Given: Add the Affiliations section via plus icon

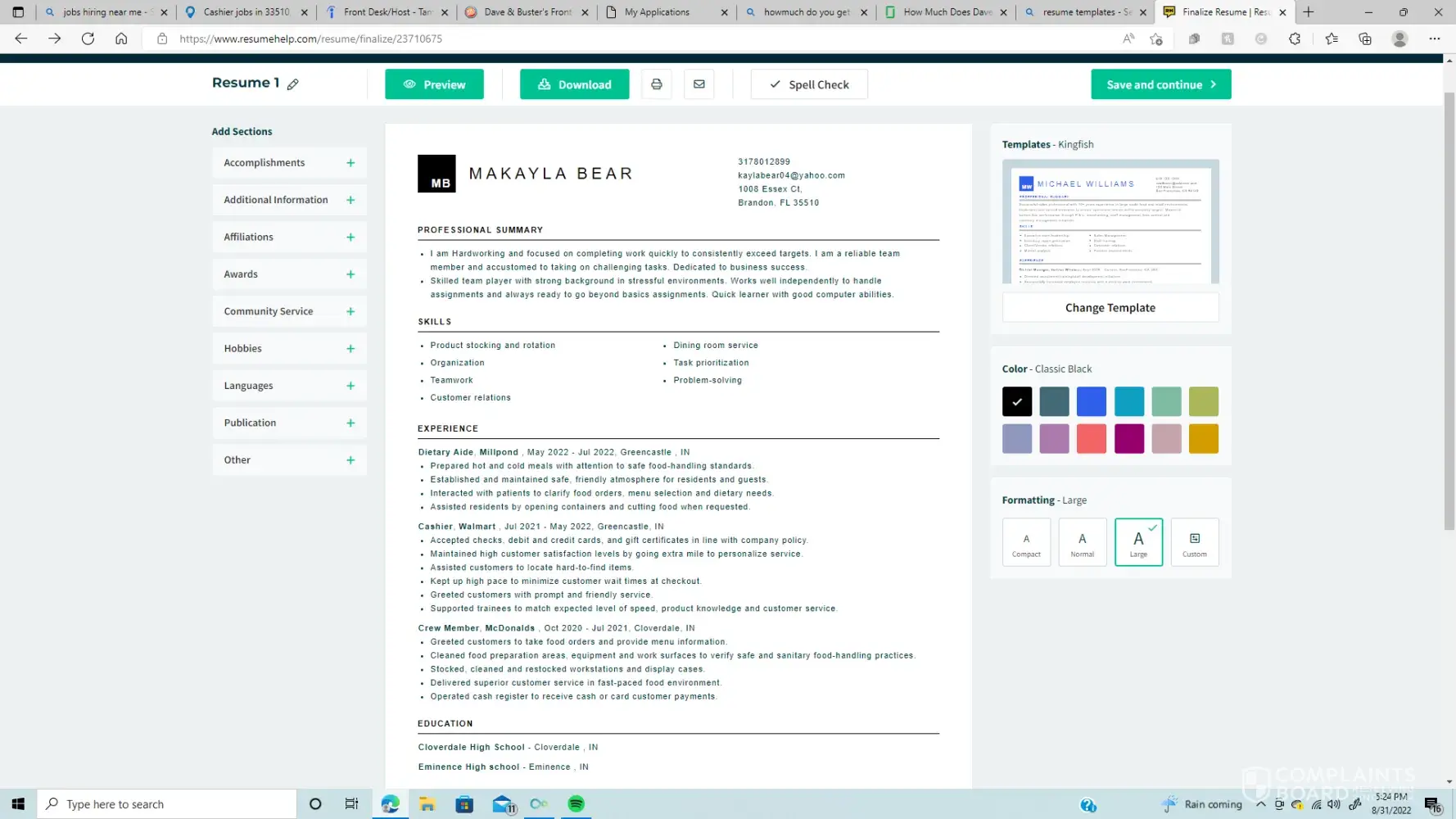Looking at the screenshot, I should [350, 238].
